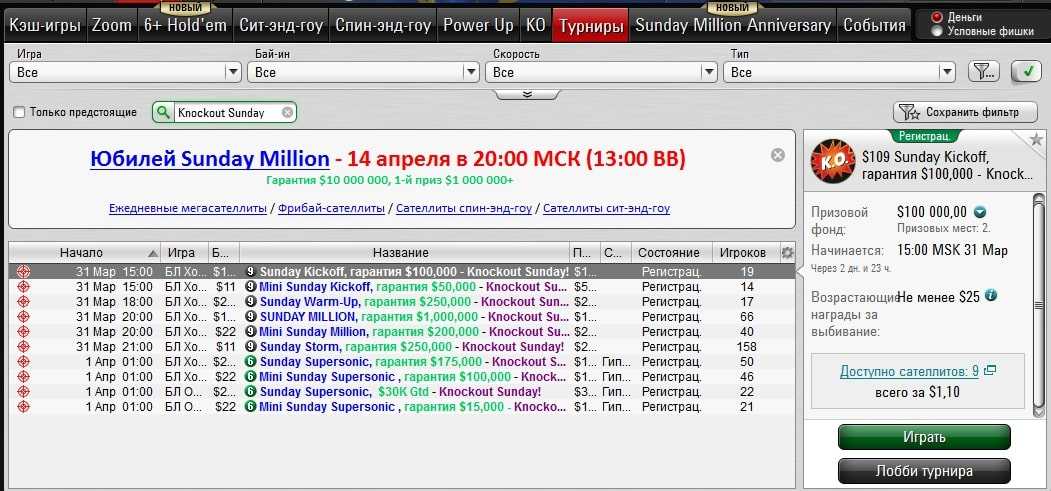
Task: Click 9-max badge on Mini Sunday Kickoff row
Action: tap(251, 287)
